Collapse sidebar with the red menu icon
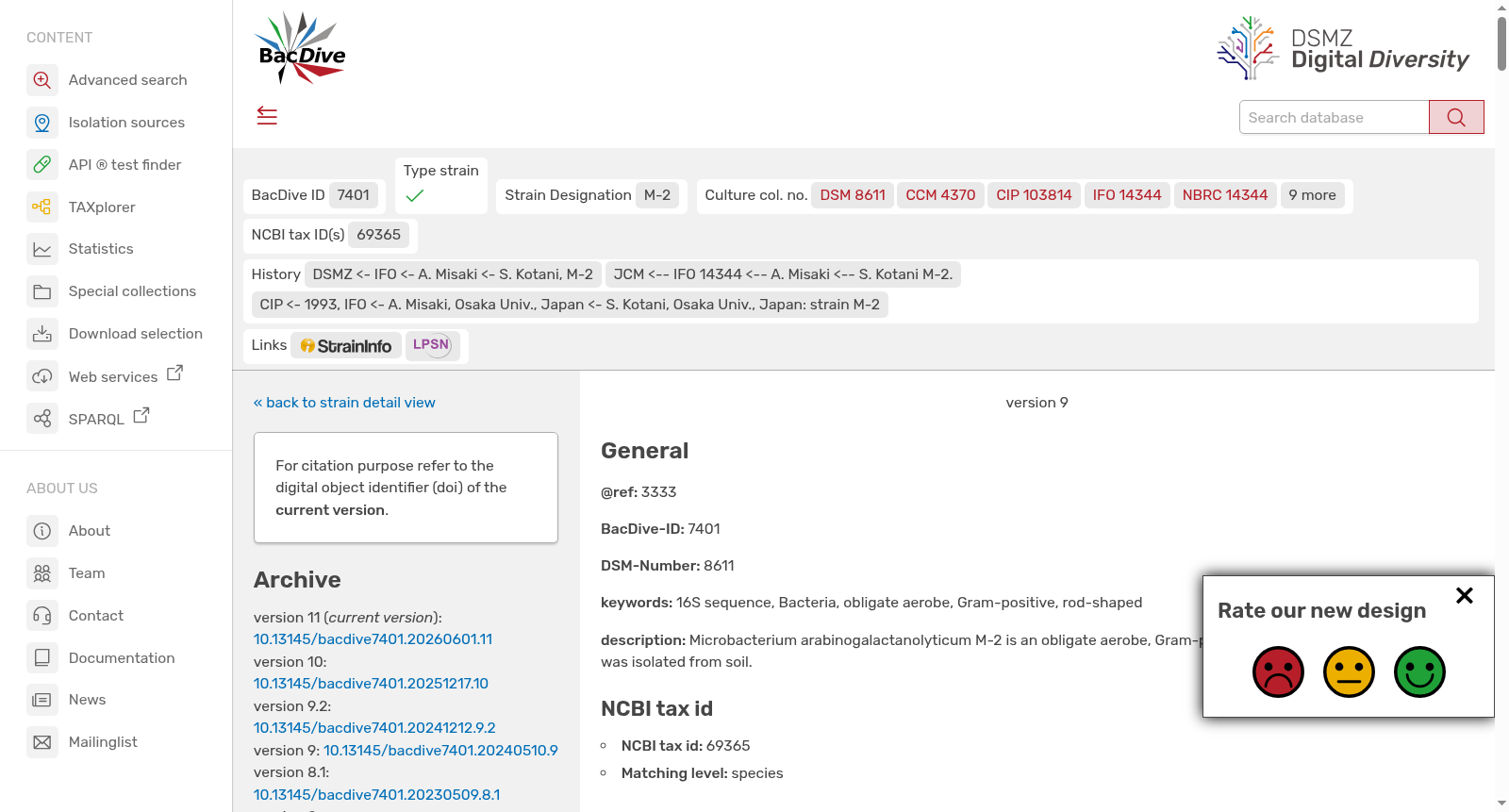Screen dimensions: 1509x812 point(267,116)
